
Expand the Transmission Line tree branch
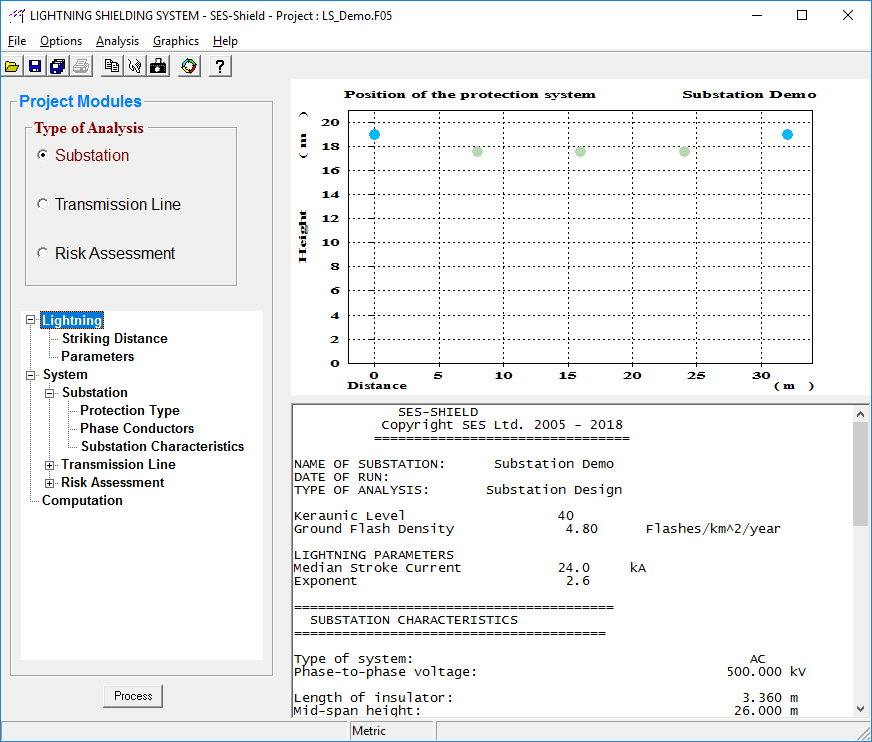coord(49,465)
